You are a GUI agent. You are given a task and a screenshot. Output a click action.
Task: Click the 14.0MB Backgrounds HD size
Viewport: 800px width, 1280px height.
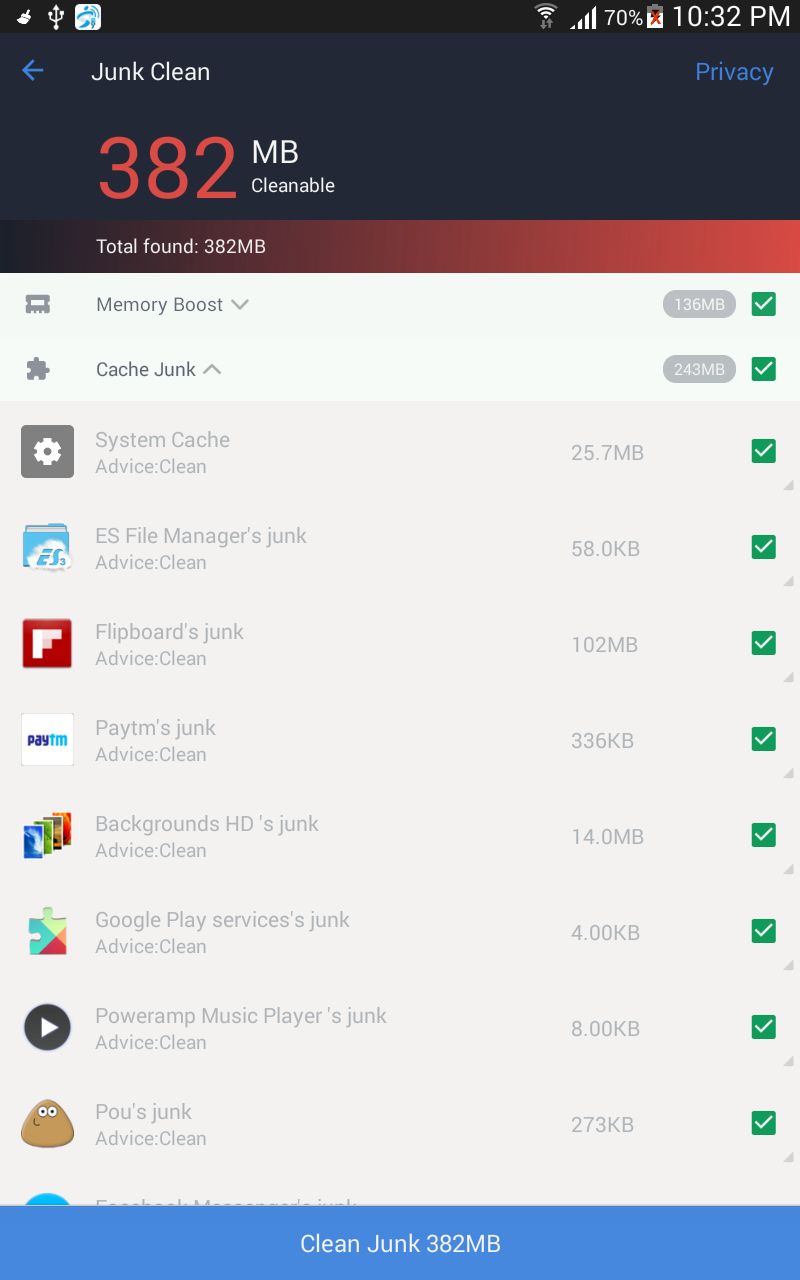607,837
